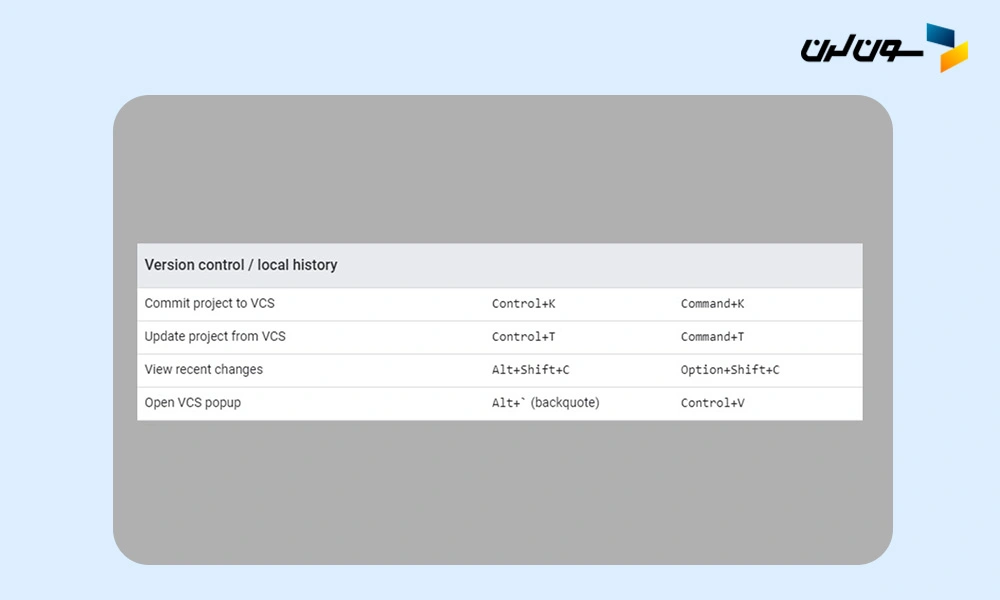The image size is (1000, 600).
Task: Select the Alt+Shift+C shortcut cell
Action: pyautogui.click(x=530, y=370)
